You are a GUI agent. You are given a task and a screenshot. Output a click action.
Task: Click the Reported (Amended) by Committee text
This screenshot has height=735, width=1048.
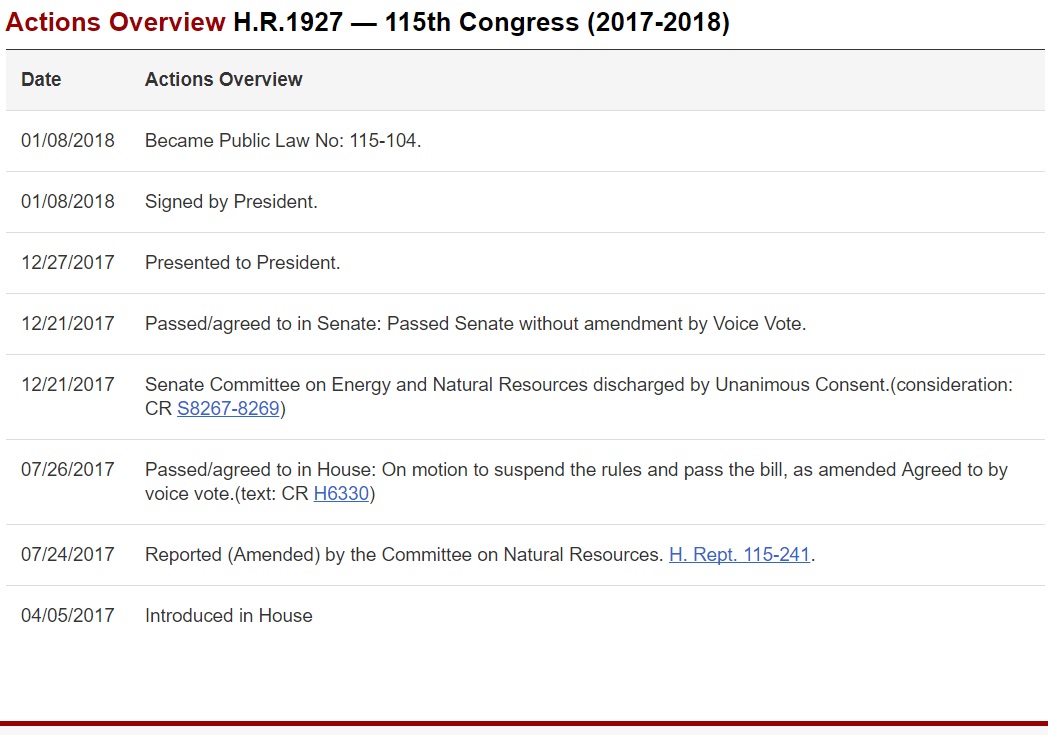point(405,555)
